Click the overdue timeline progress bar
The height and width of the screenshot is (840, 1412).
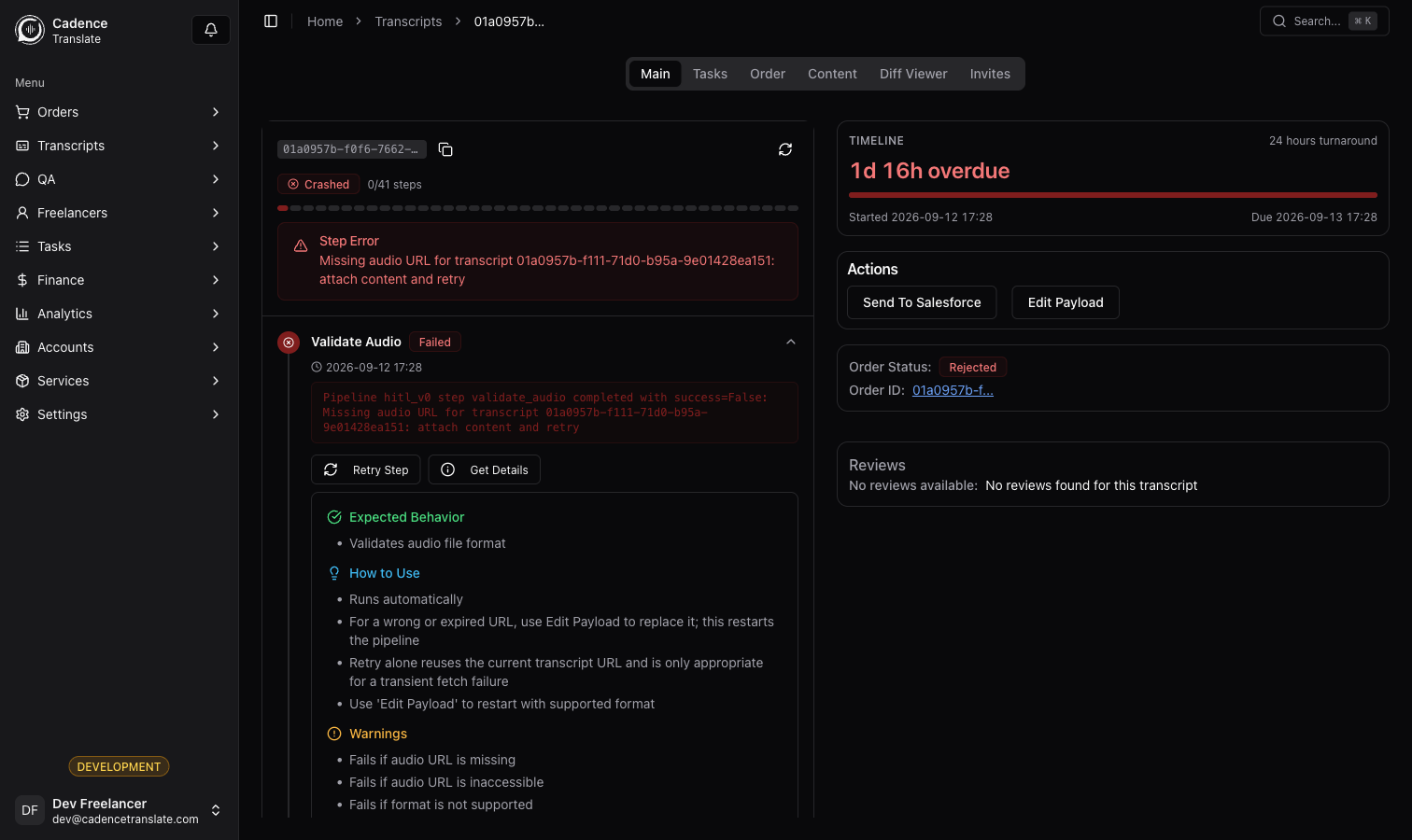click(x=1113, y=195)
